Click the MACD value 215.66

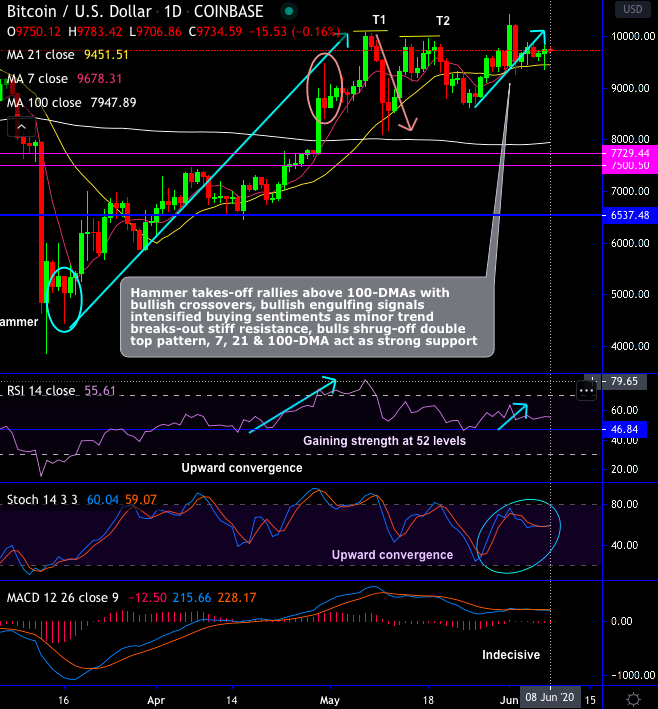[192, 598]
